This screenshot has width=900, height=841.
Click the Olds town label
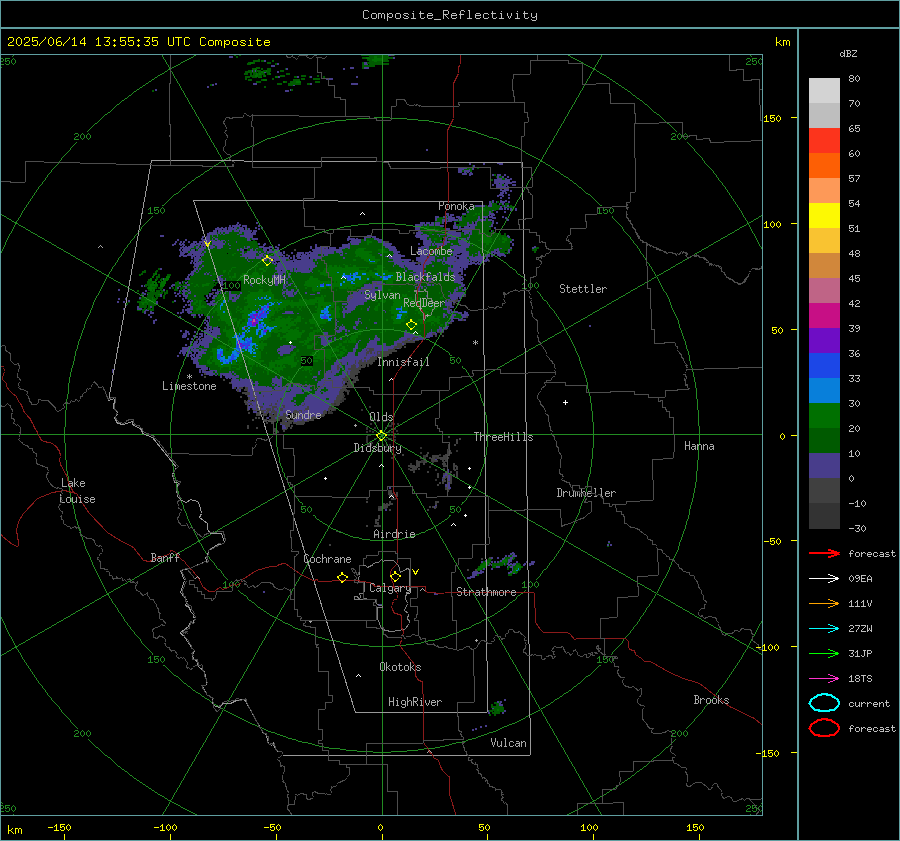[381, 417]
